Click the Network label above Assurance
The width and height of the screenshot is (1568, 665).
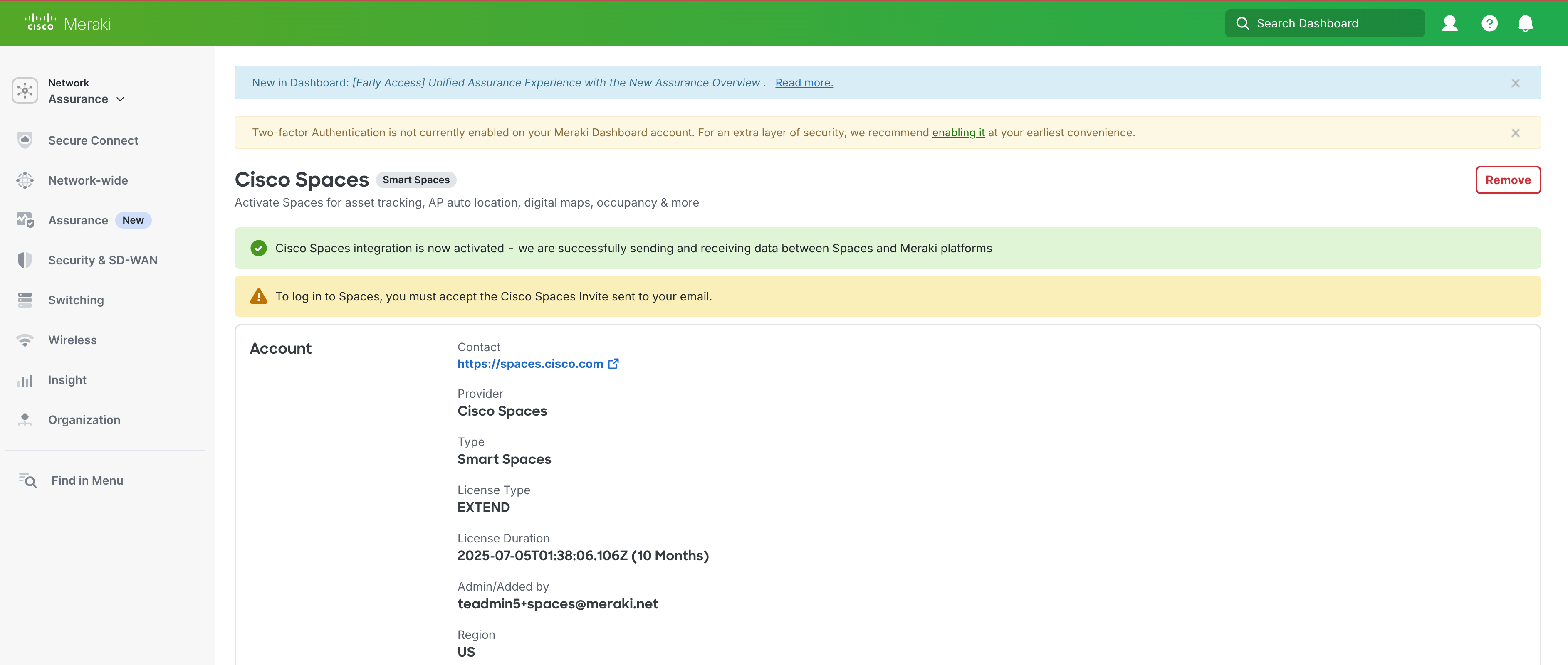tap(68, 83)
